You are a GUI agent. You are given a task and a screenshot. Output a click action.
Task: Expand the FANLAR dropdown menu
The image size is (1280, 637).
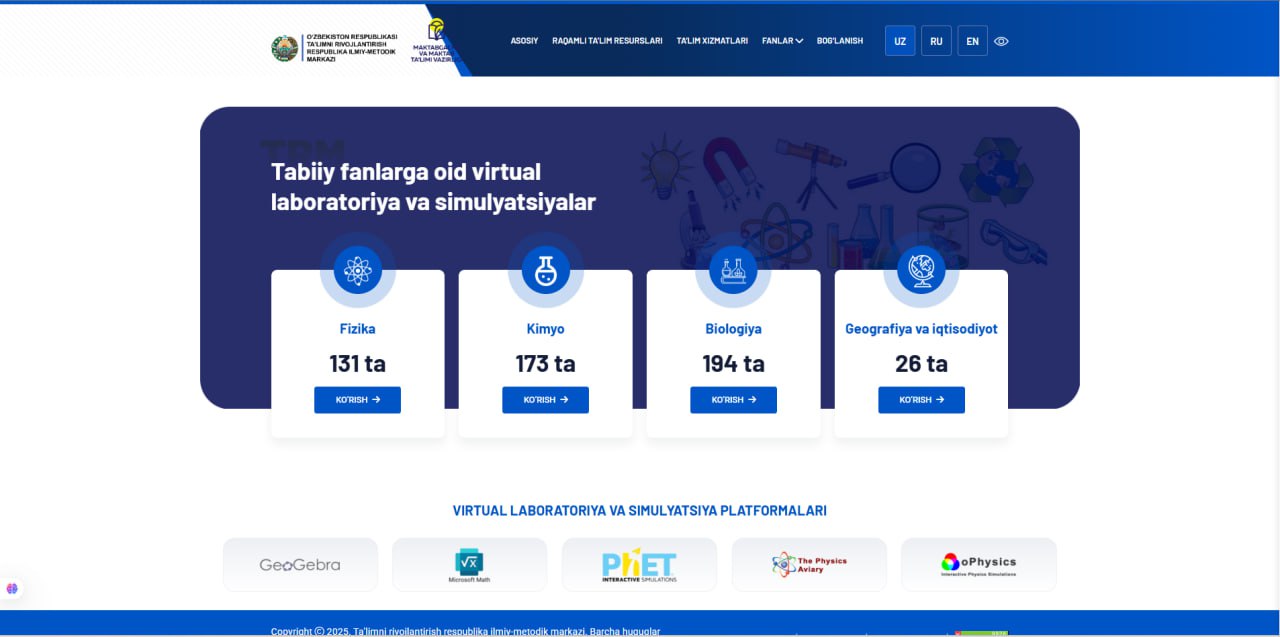click(x=782, y=41)
